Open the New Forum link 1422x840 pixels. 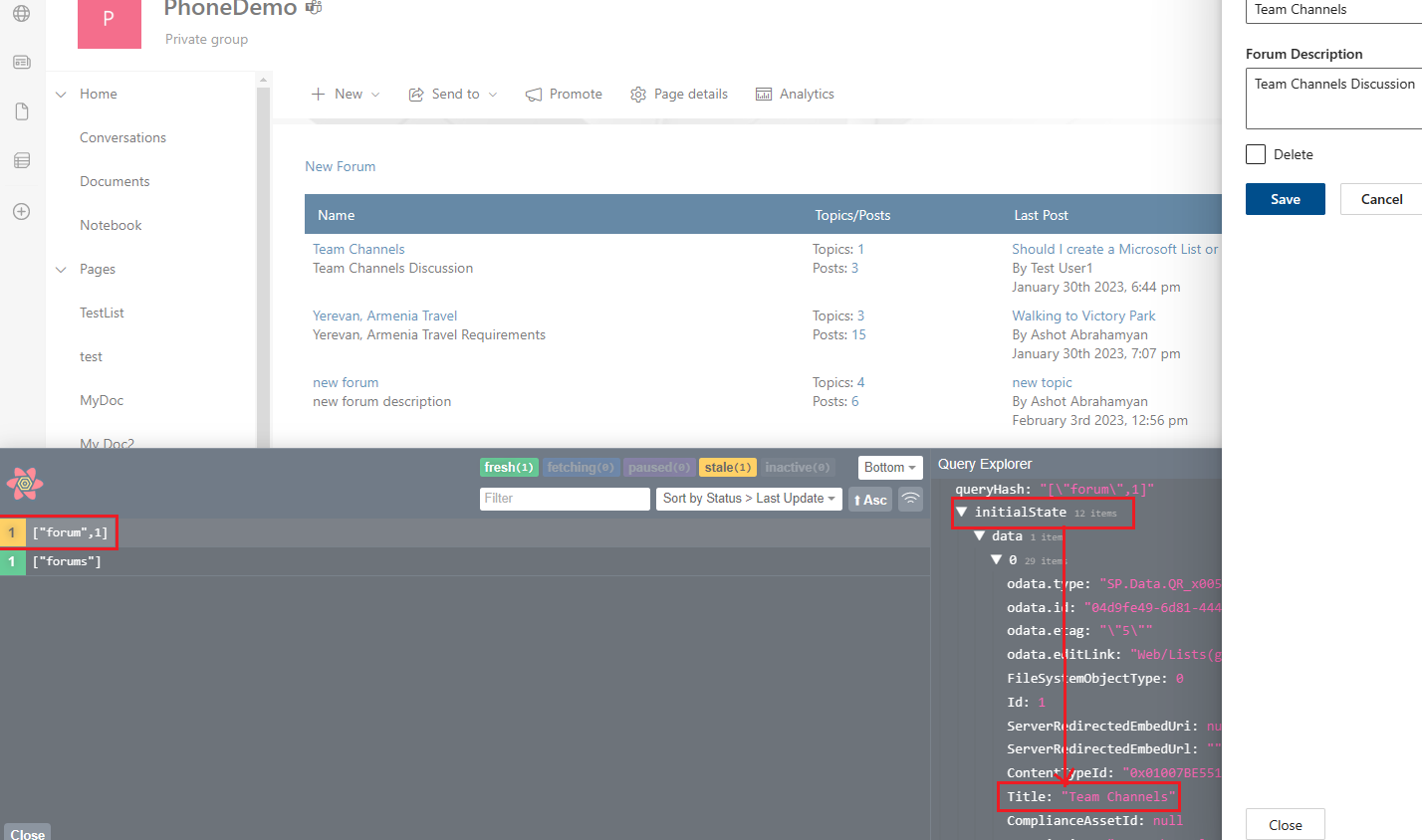click(341, 166)
